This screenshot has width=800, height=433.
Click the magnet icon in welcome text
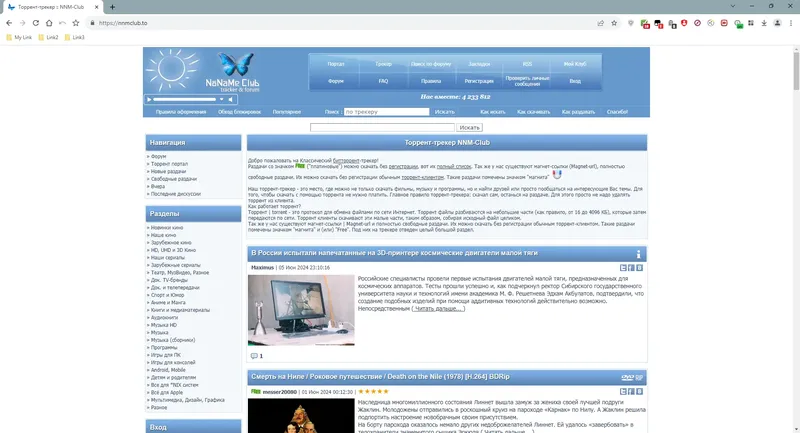tap(557, 174)
